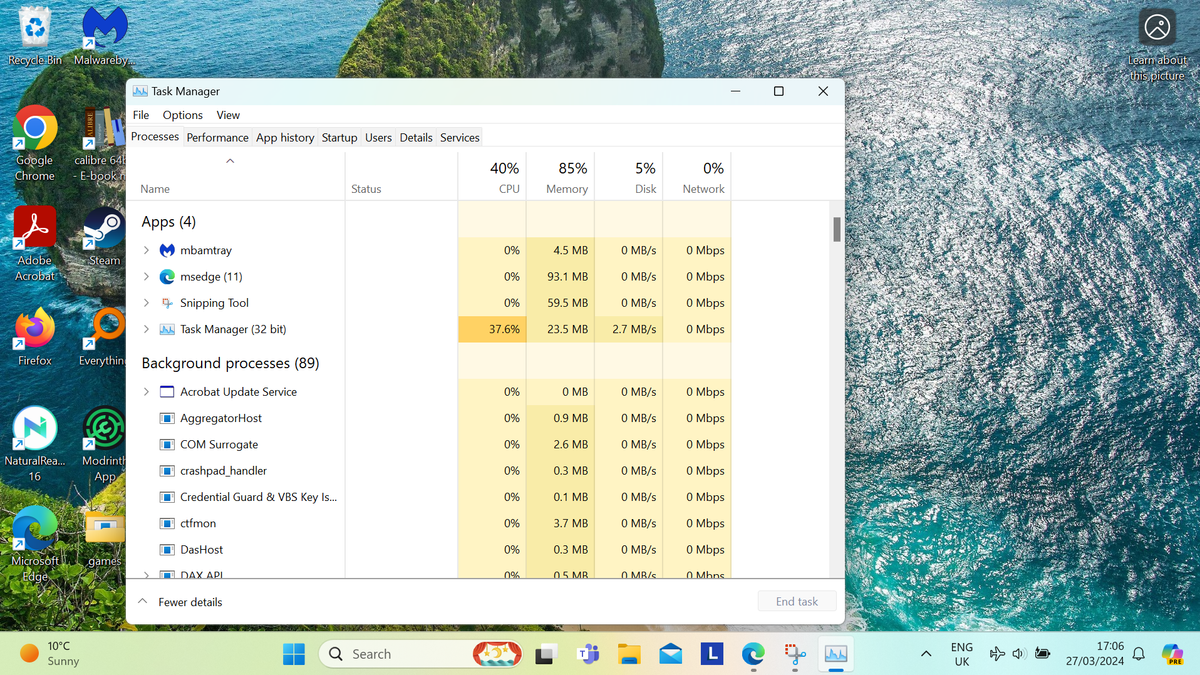Expand the Task Manager (32 bit) entry
This screenshot has height=675, width=1200.
[x=146, y=328]
